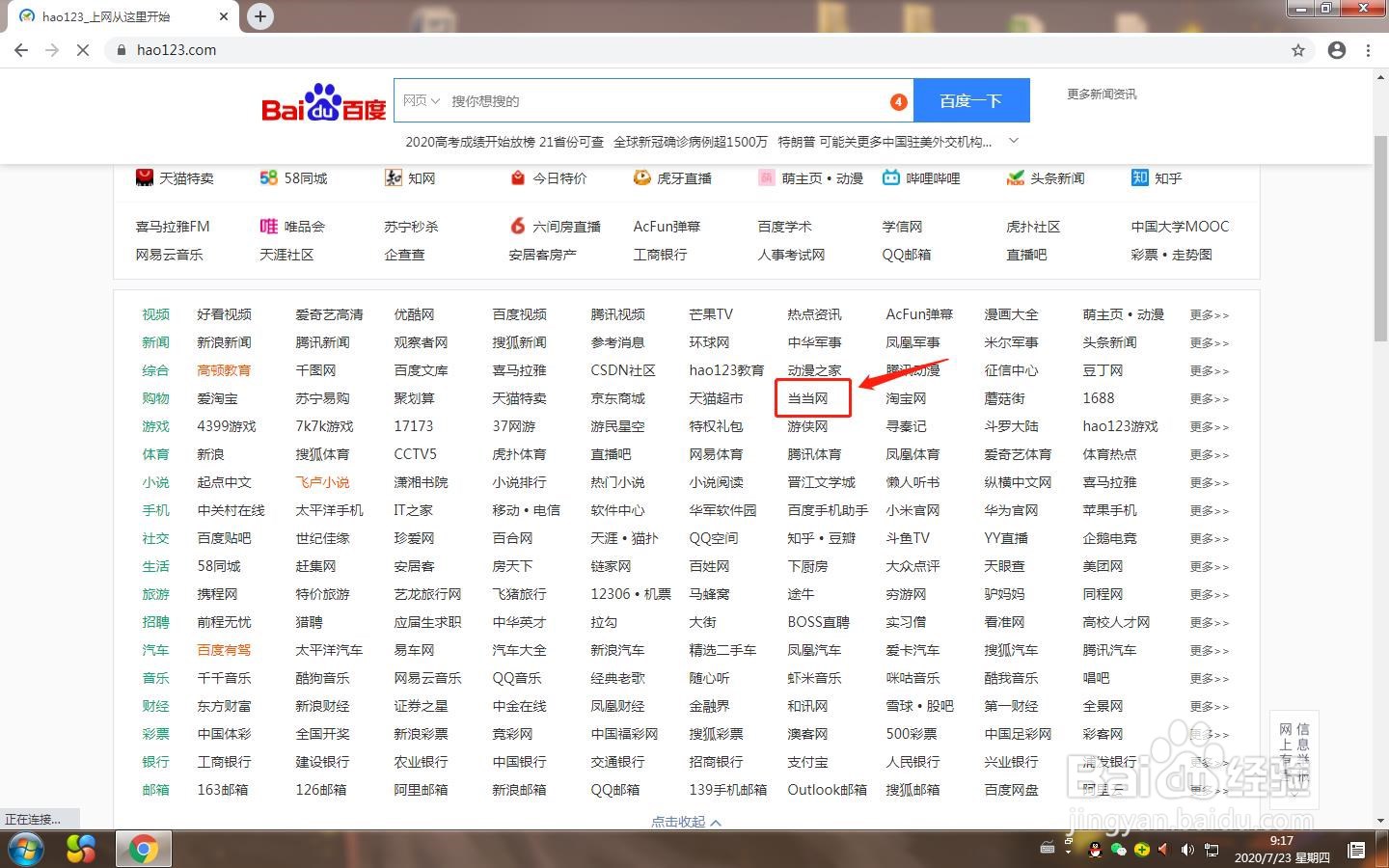Select the 购物 category label
The image size is (1389, 868).
click(155, 398)
